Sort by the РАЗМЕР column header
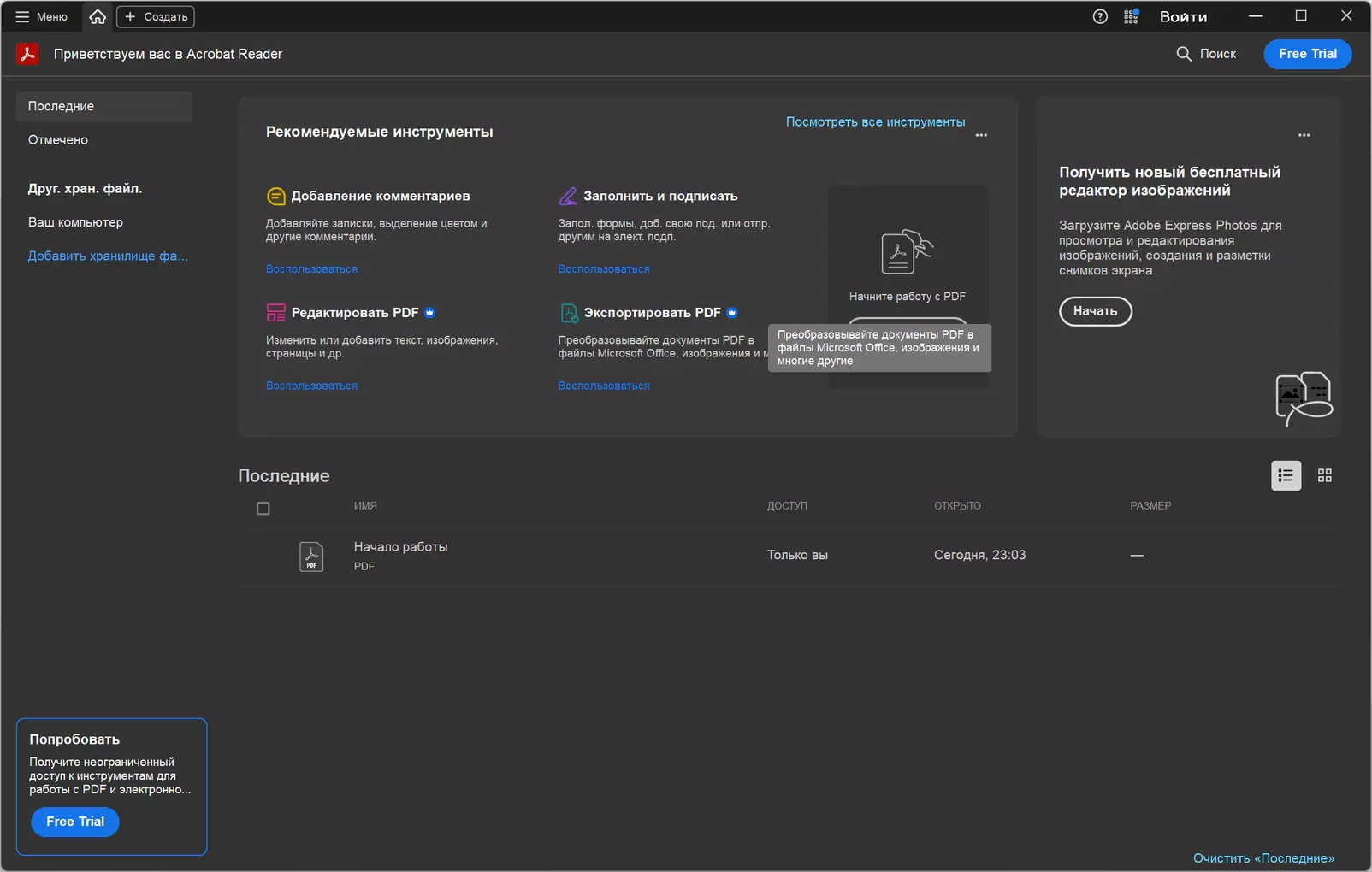 click(1150, 506)
